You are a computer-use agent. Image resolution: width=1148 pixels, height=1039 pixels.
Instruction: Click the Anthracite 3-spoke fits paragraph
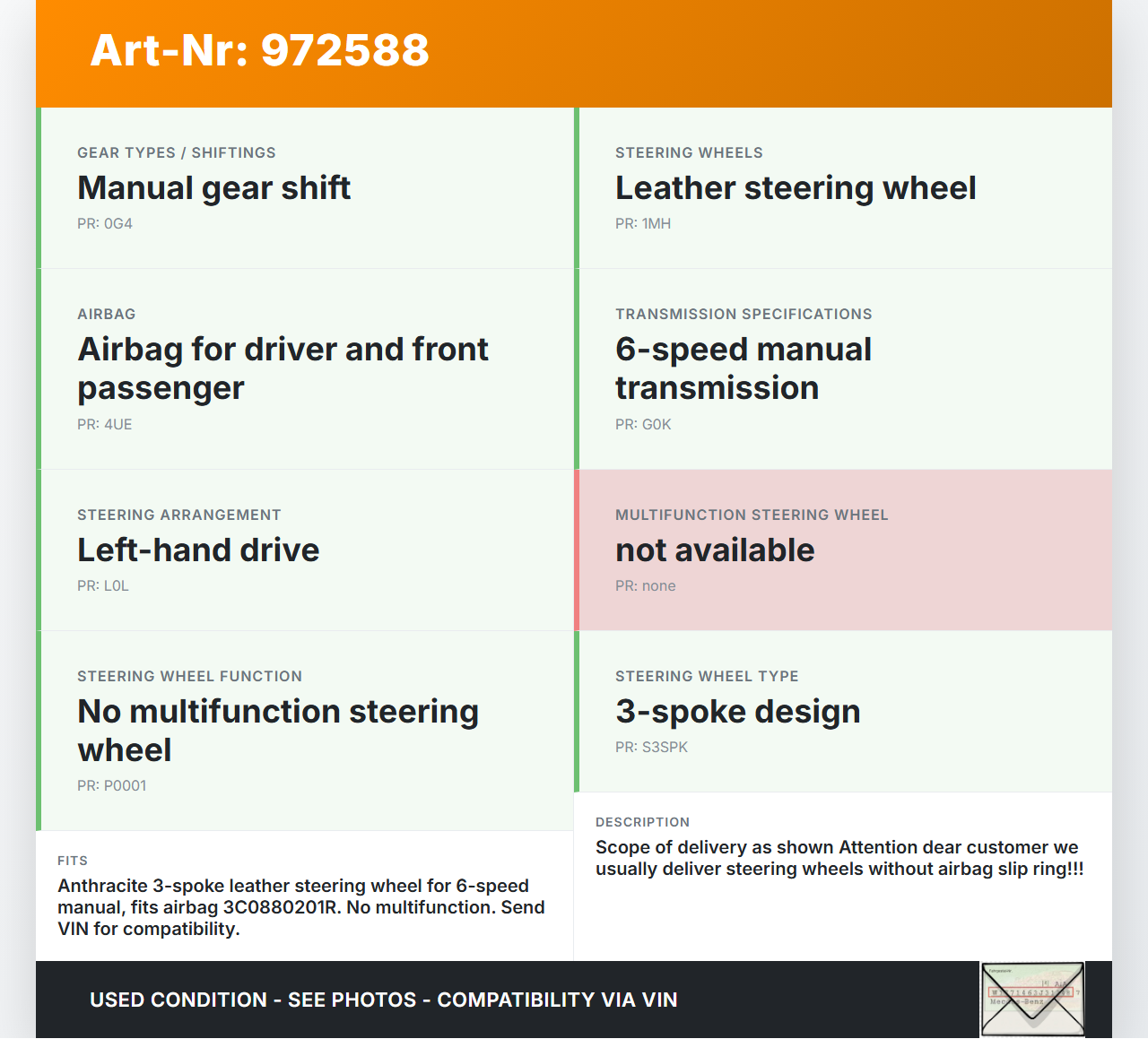pos(301,907)
